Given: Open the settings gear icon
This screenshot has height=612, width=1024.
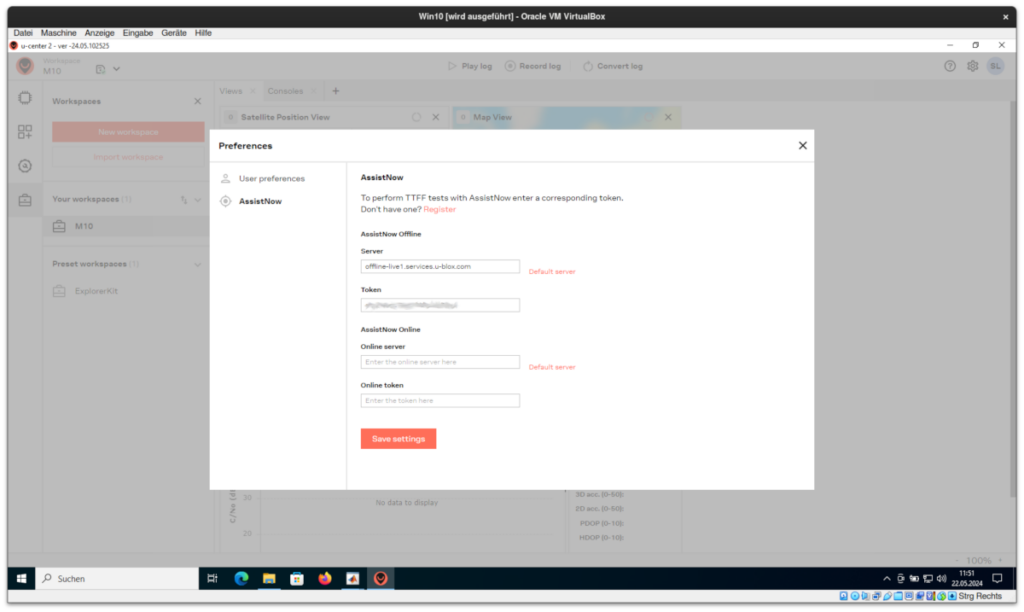Looking at the screenshot, I should coord(972,66).
